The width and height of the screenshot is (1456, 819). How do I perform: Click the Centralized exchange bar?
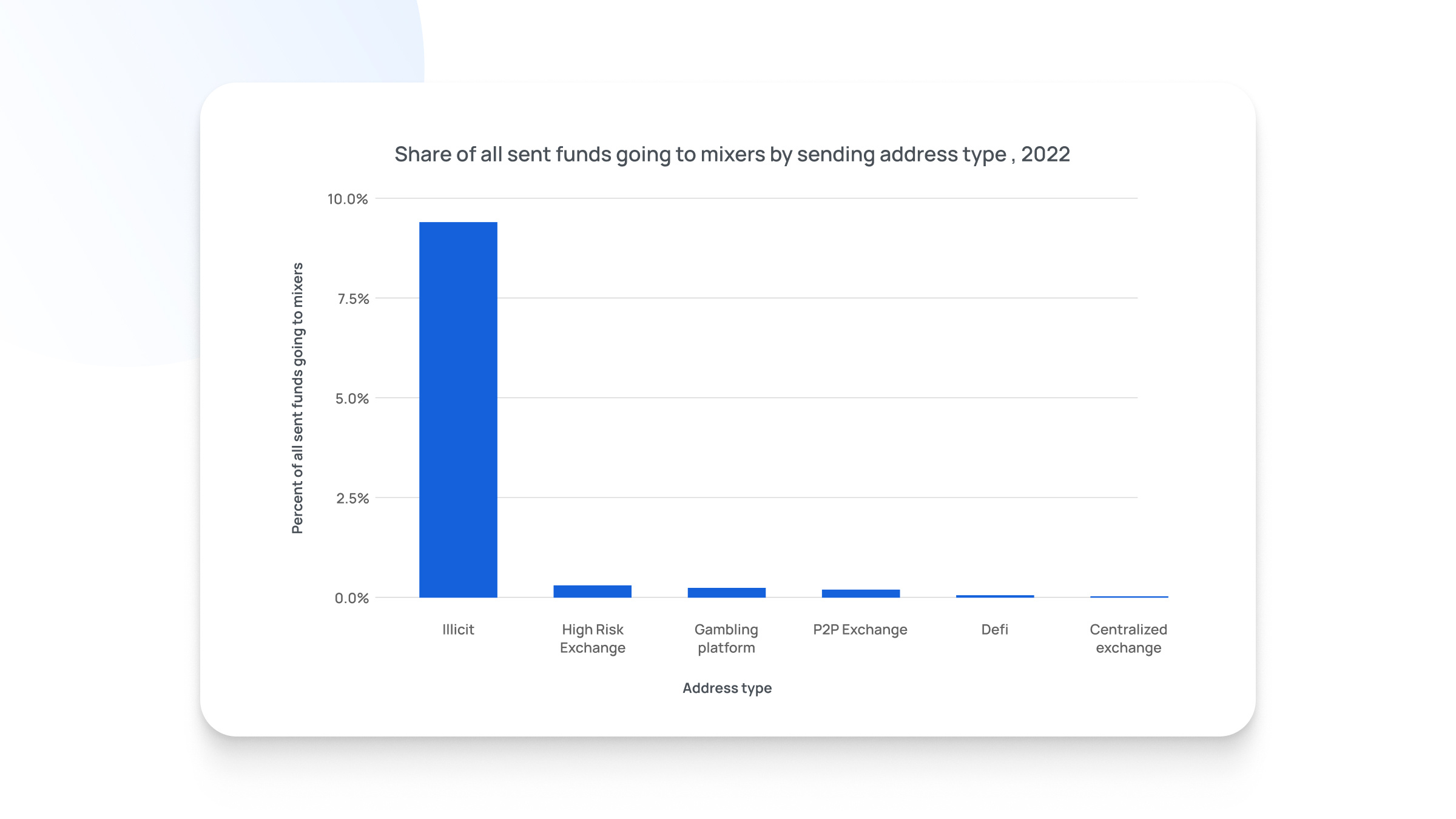click(x=1129, y=597)
